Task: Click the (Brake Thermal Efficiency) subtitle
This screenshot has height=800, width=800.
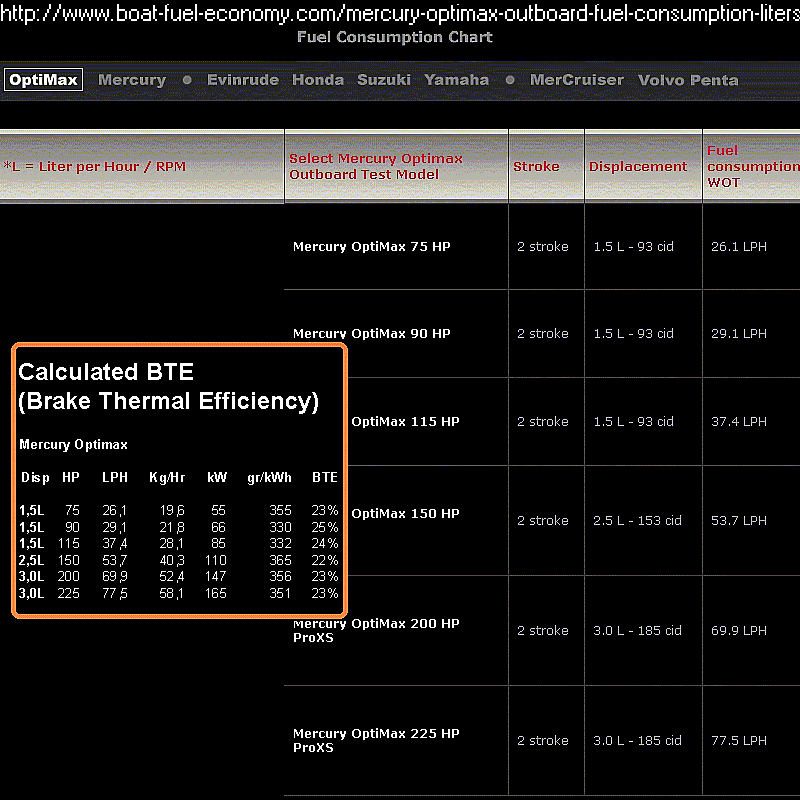Action: point(168,402)
